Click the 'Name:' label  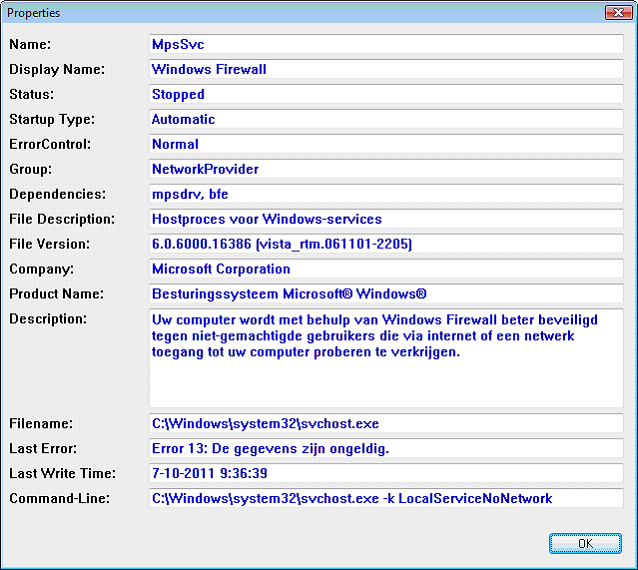pyautogui.click(x=30, y=44)
